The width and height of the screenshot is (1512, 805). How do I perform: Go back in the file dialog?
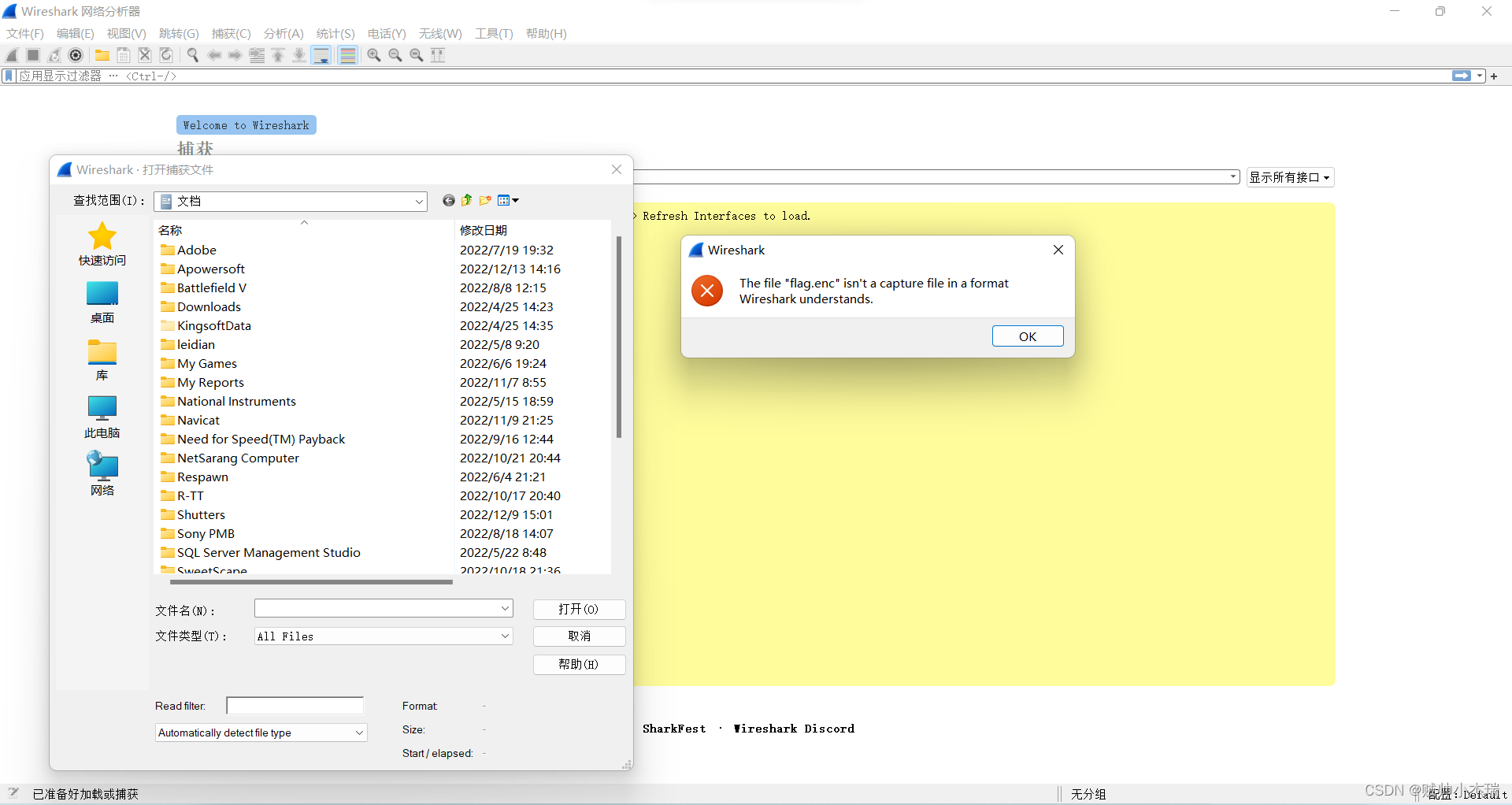coord(449,201)
